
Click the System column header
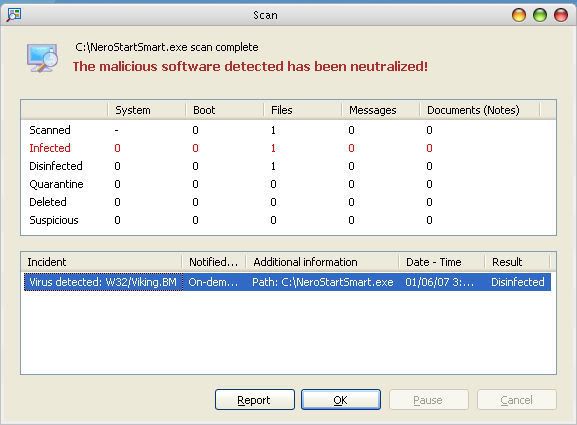tap(146, 110)
